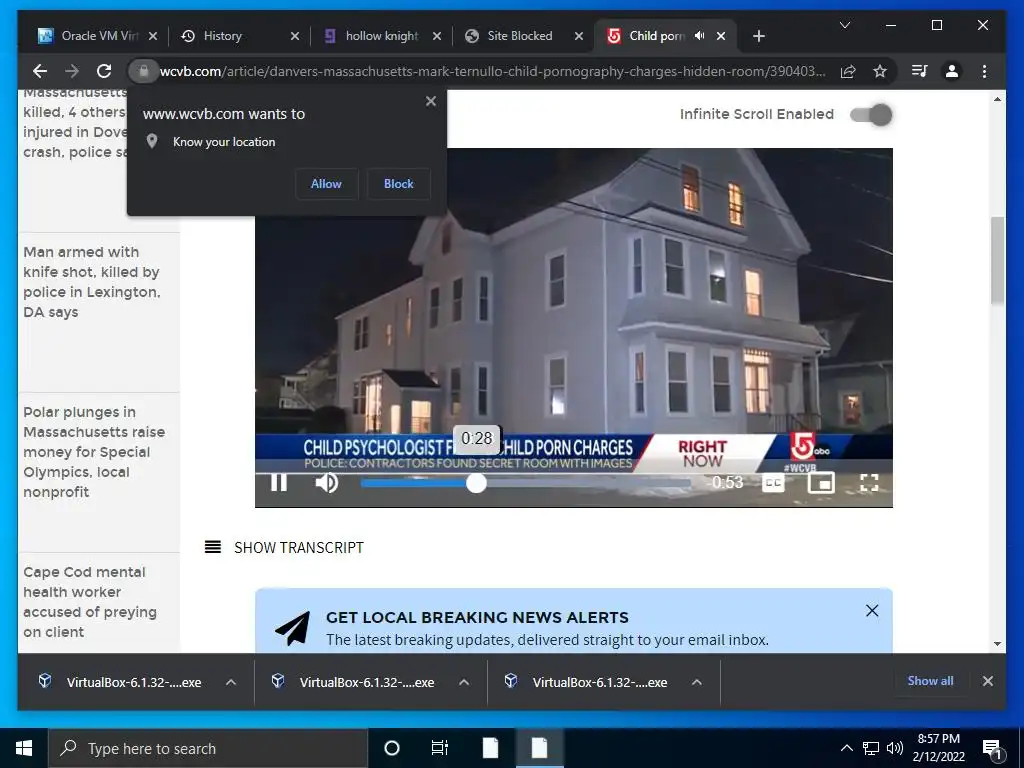
Task: Open the Cape Cod mental health worker article
Action: (x=90, y=602)
